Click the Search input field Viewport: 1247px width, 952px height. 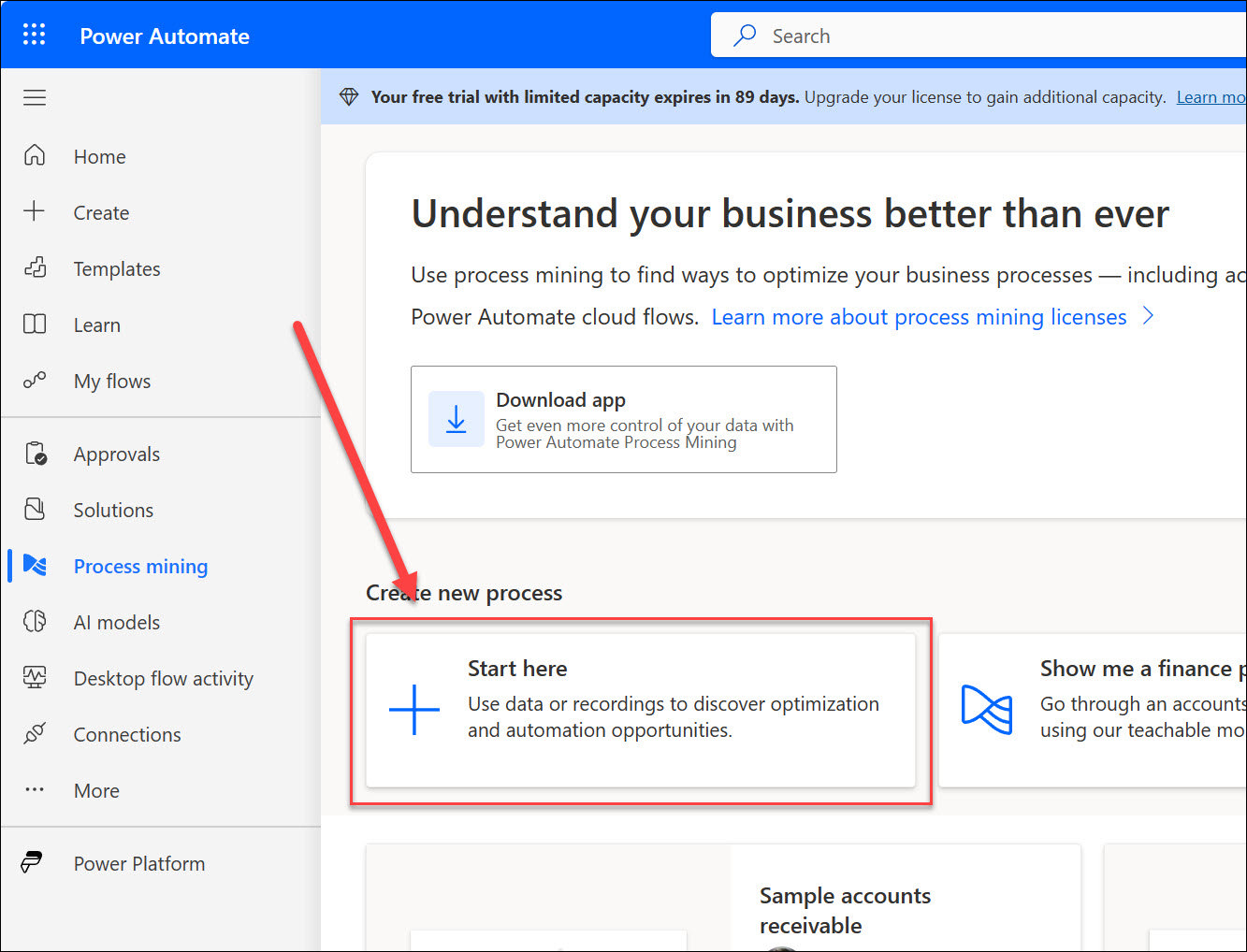[982, 36]
